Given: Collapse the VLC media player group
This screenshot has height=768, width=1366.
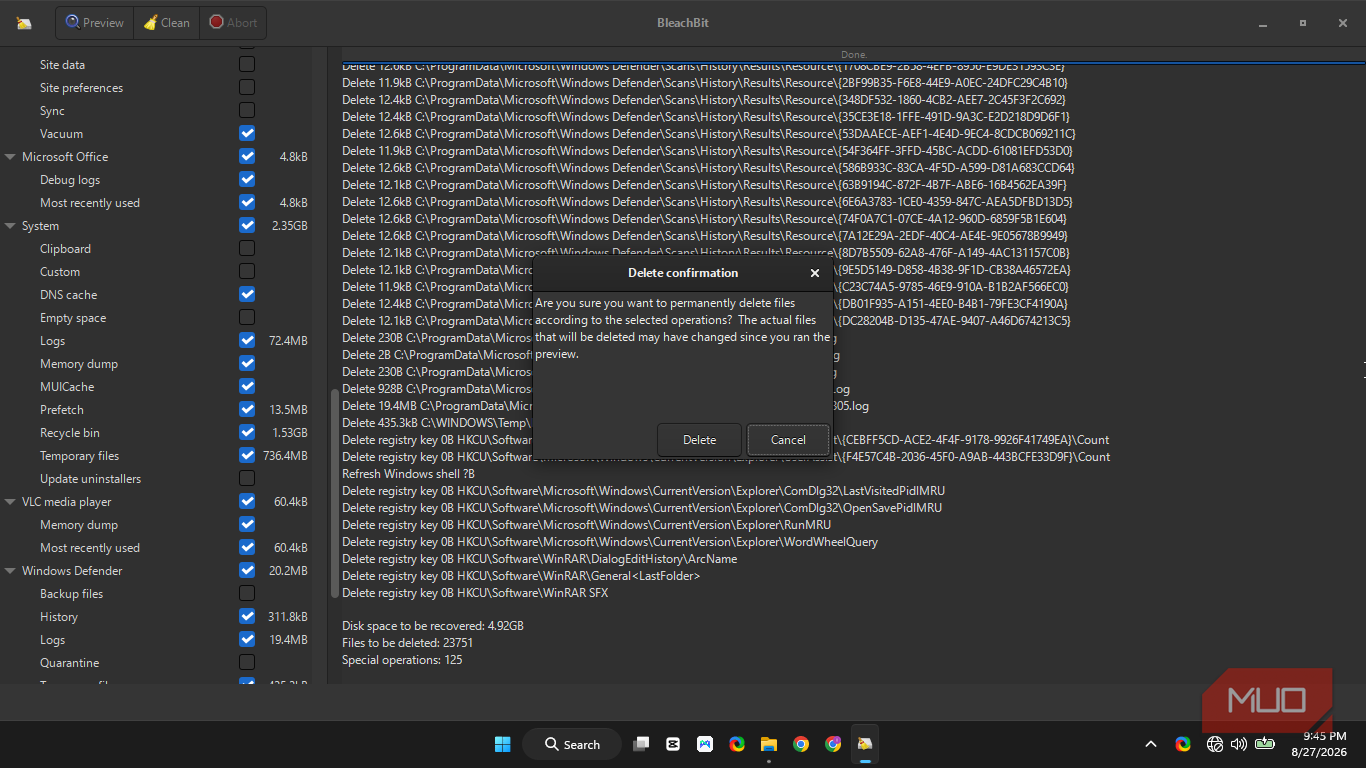Looking at the screenshot, I should point(10,502).
